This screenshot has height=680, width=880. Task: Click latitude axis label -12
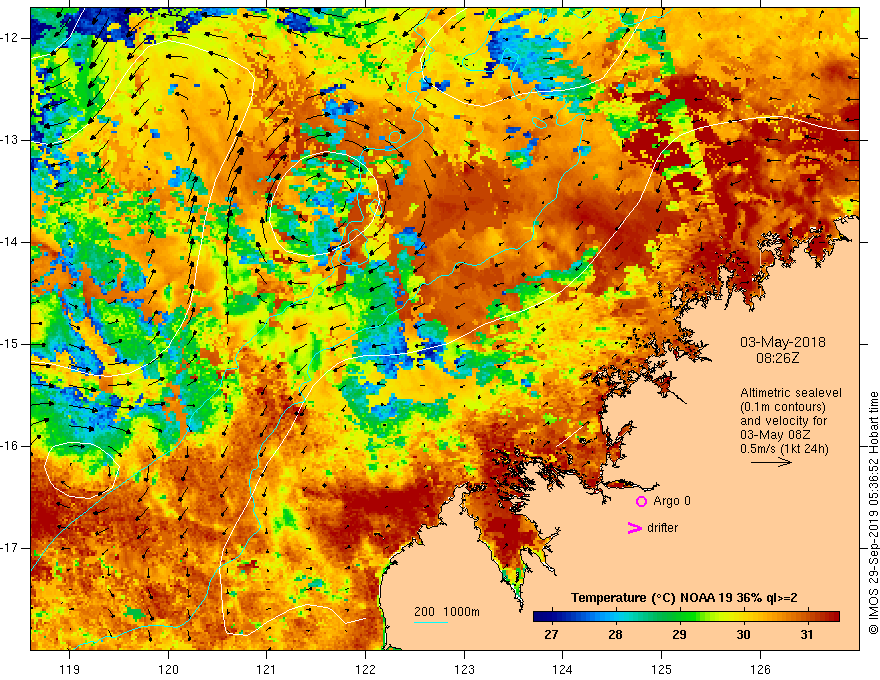click(10, 38)
